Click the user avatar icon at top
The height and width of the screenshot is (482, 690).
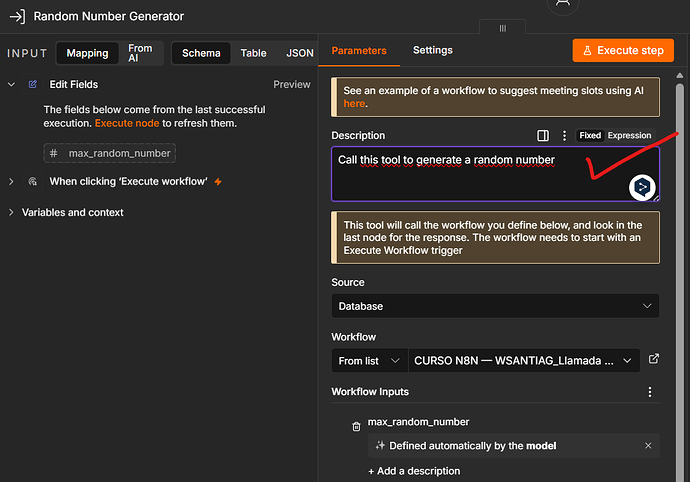tap(563, 4)
